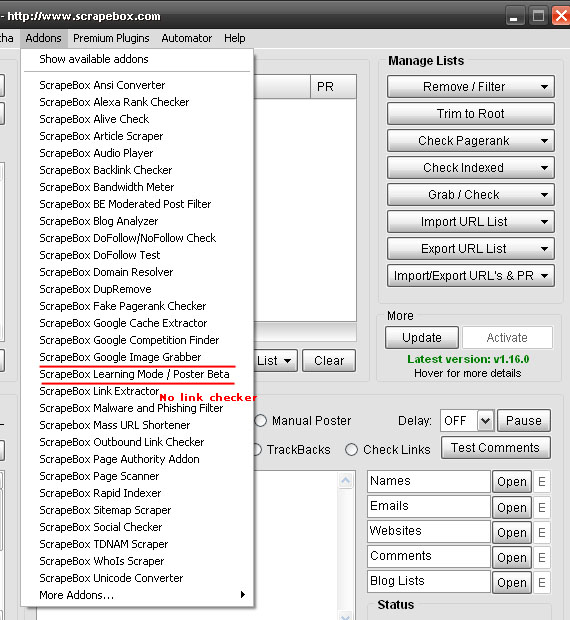Open the Names file

click(511, 482)
